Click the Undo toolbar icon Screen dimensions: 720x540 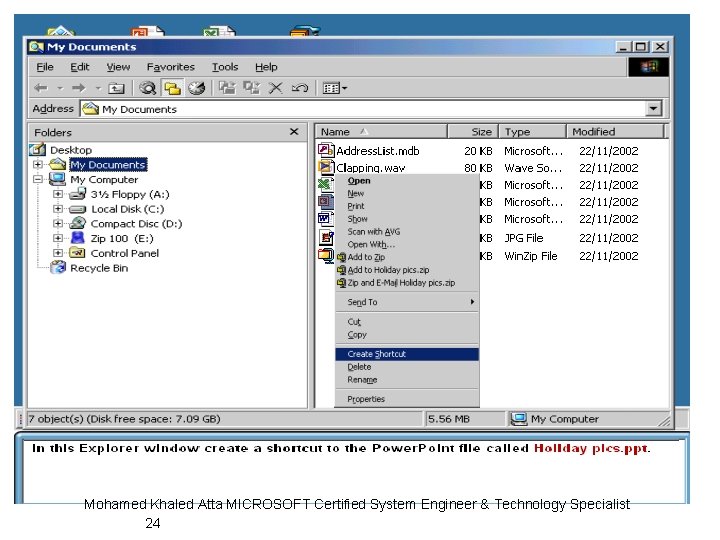pyautogui.click(x=299, y=88)
